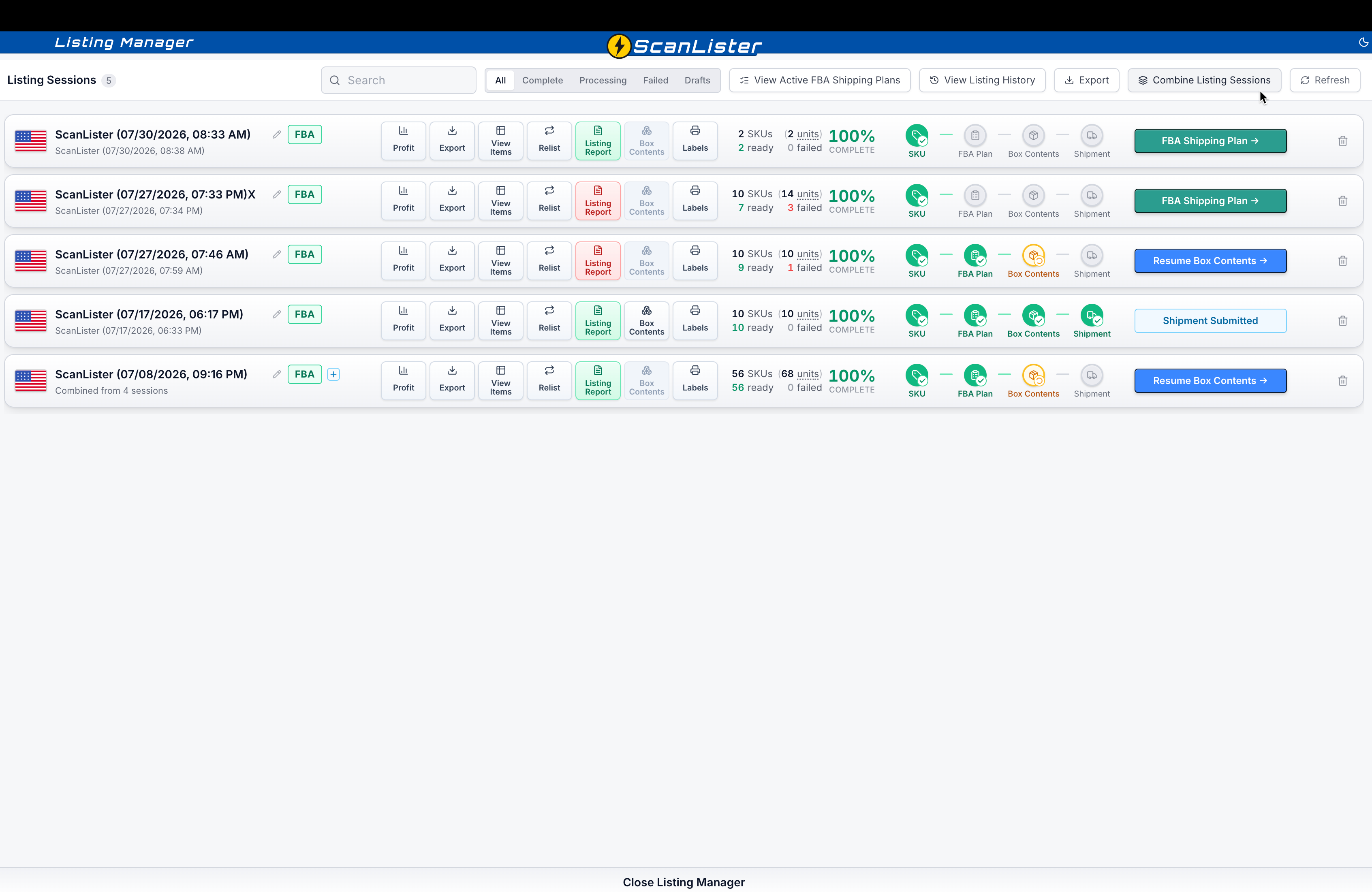
Task: Open Listing Report for 07/27/2026 07:33 PM
Action: pos(598,201)
